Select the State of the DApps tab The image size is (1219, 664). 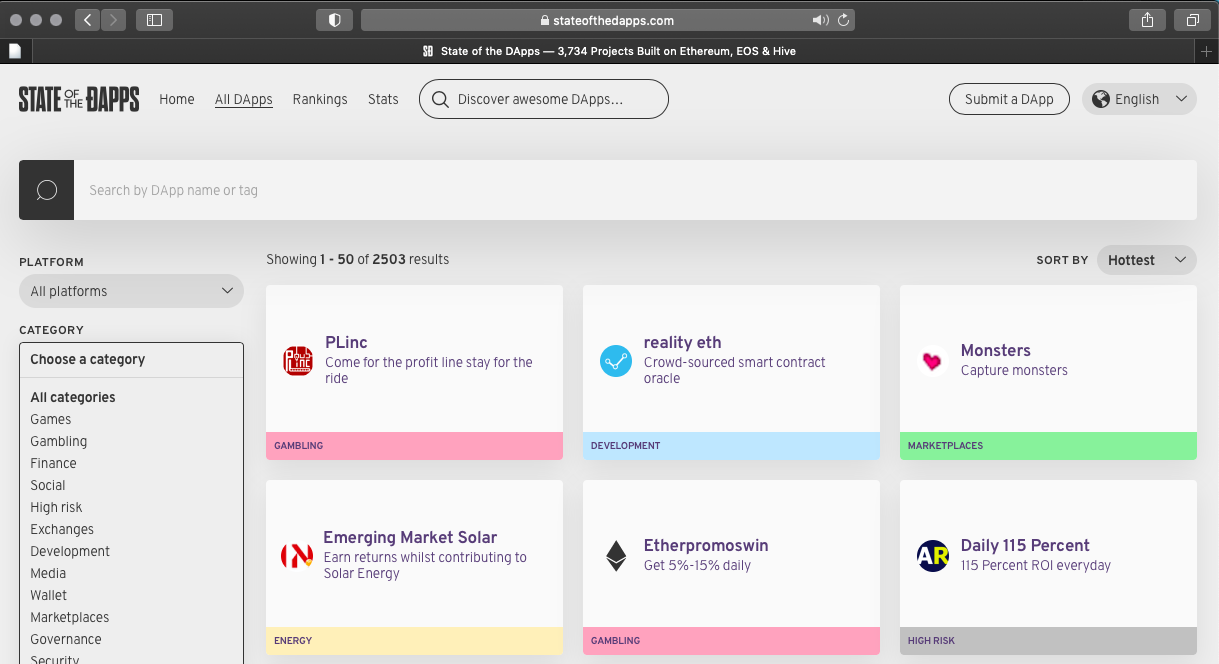point(609,51)
